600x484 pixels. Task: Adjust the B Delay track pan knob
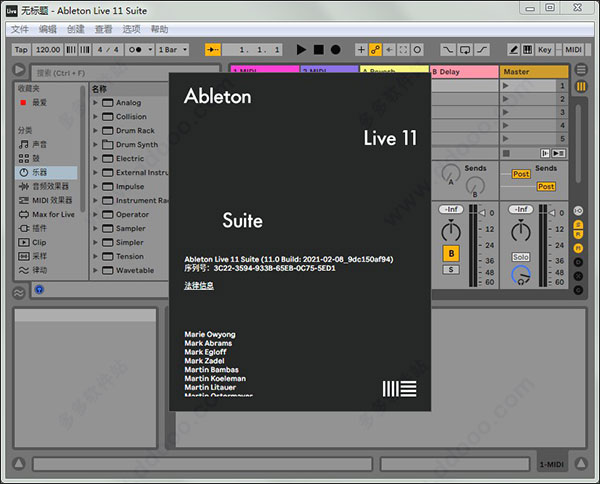coord(451,231)
